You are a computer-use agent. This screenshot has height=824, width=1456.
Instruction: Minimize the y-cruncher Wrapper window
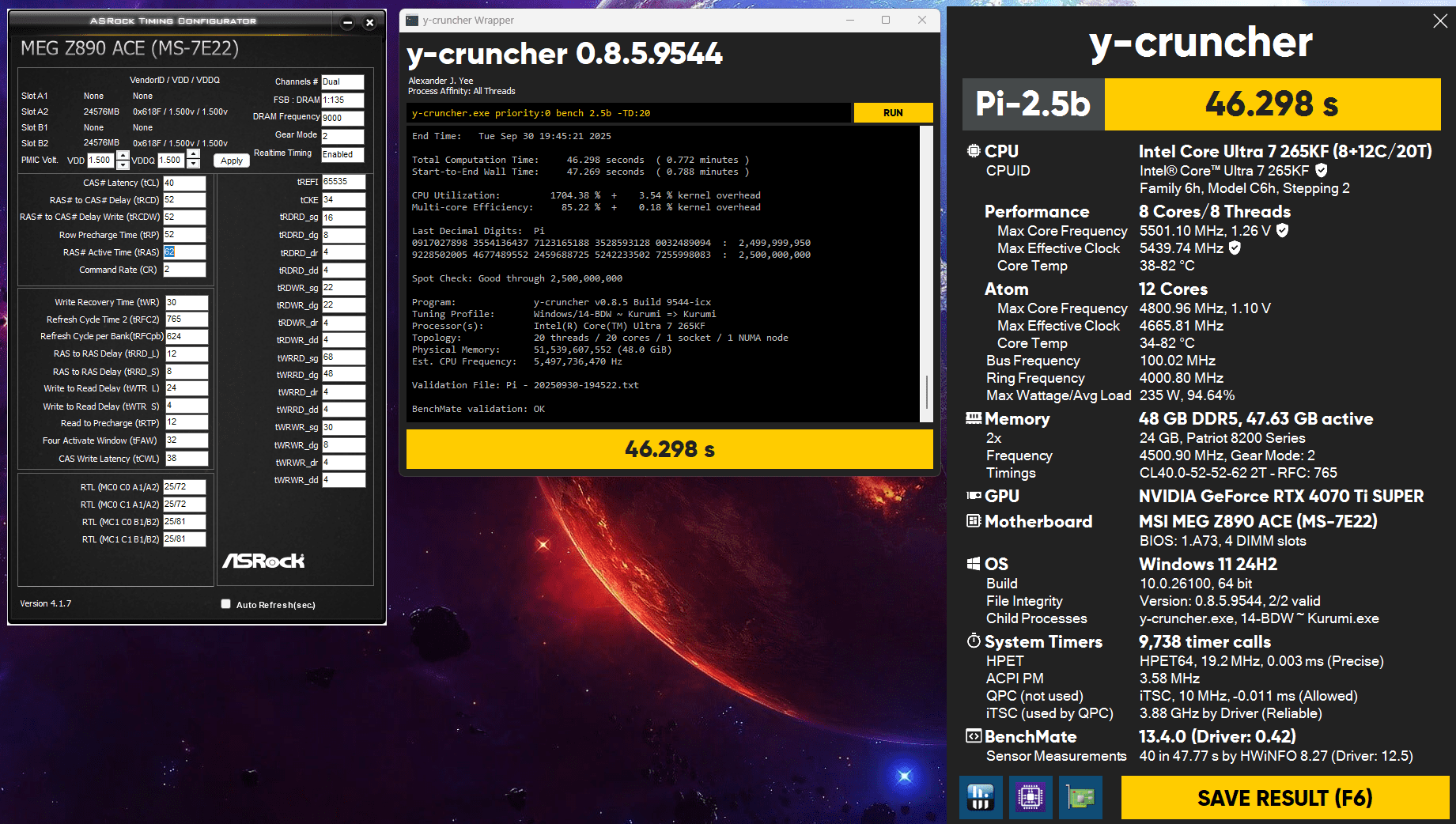tap(850, 20)
